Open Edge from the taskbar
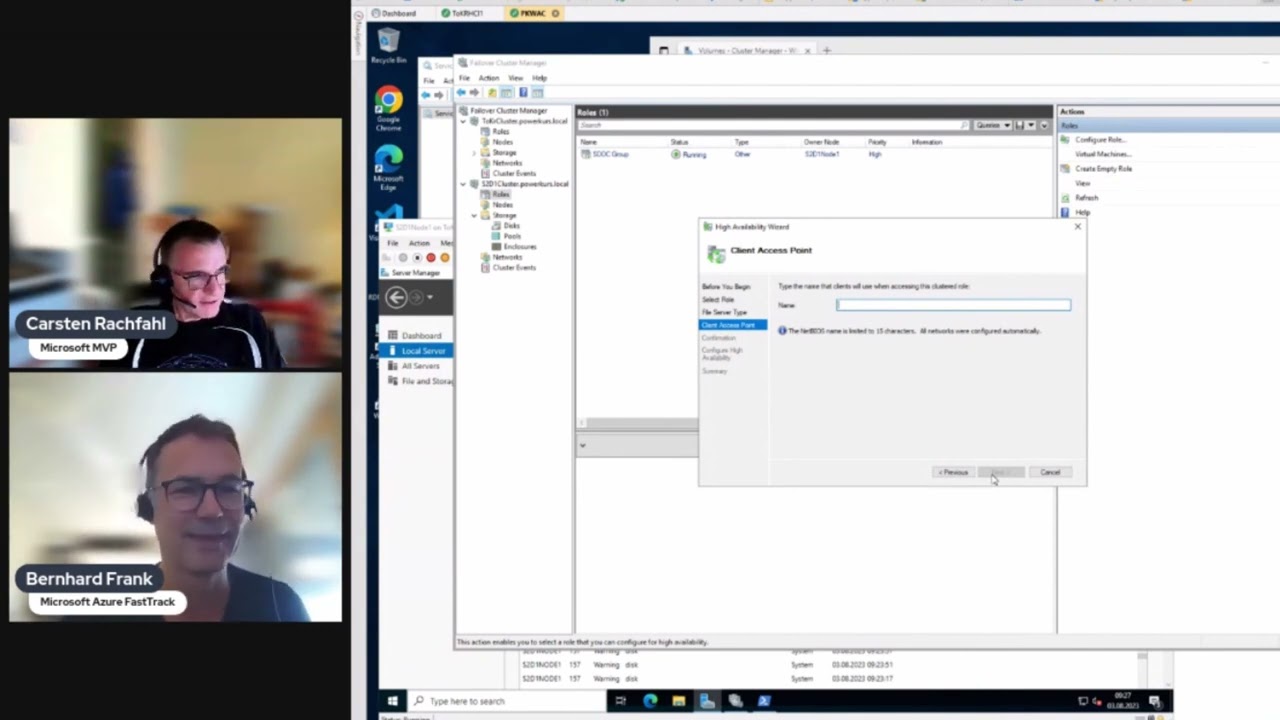The image size is (1280, 720). [x=650, y=701]
